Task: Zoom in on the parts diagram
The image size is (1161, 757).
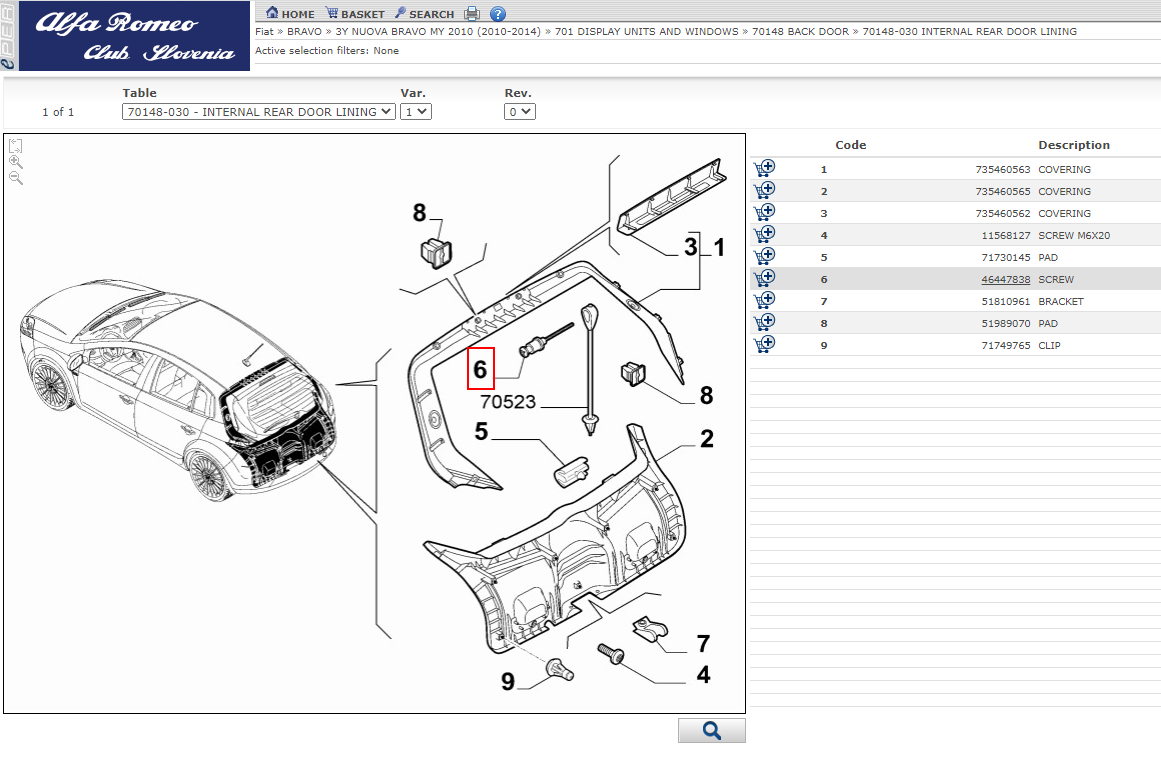Action: [15, 161]
